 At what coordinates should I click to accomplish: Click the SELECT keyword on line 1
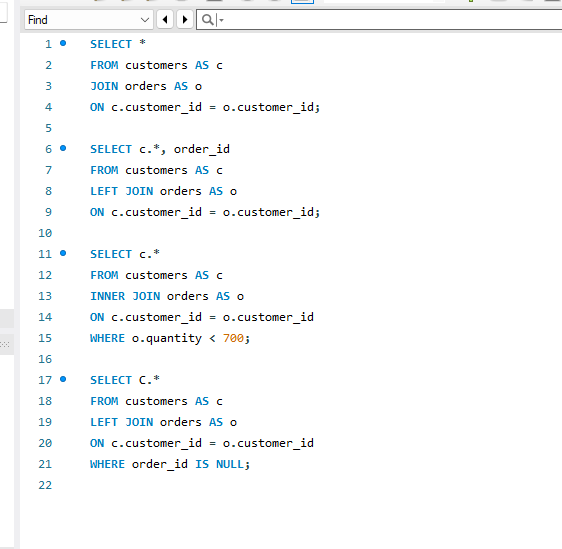(x=111, y=44)
